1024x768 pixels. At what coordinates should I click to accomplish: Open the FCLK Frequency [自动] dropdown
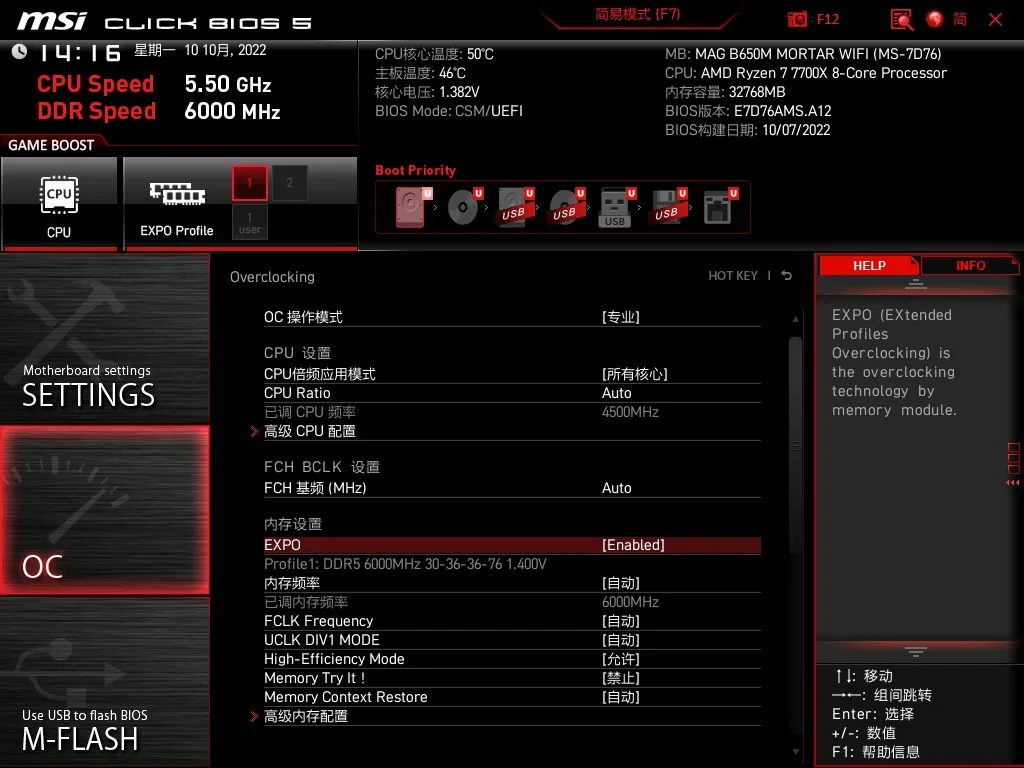click(x=620, y=621)
